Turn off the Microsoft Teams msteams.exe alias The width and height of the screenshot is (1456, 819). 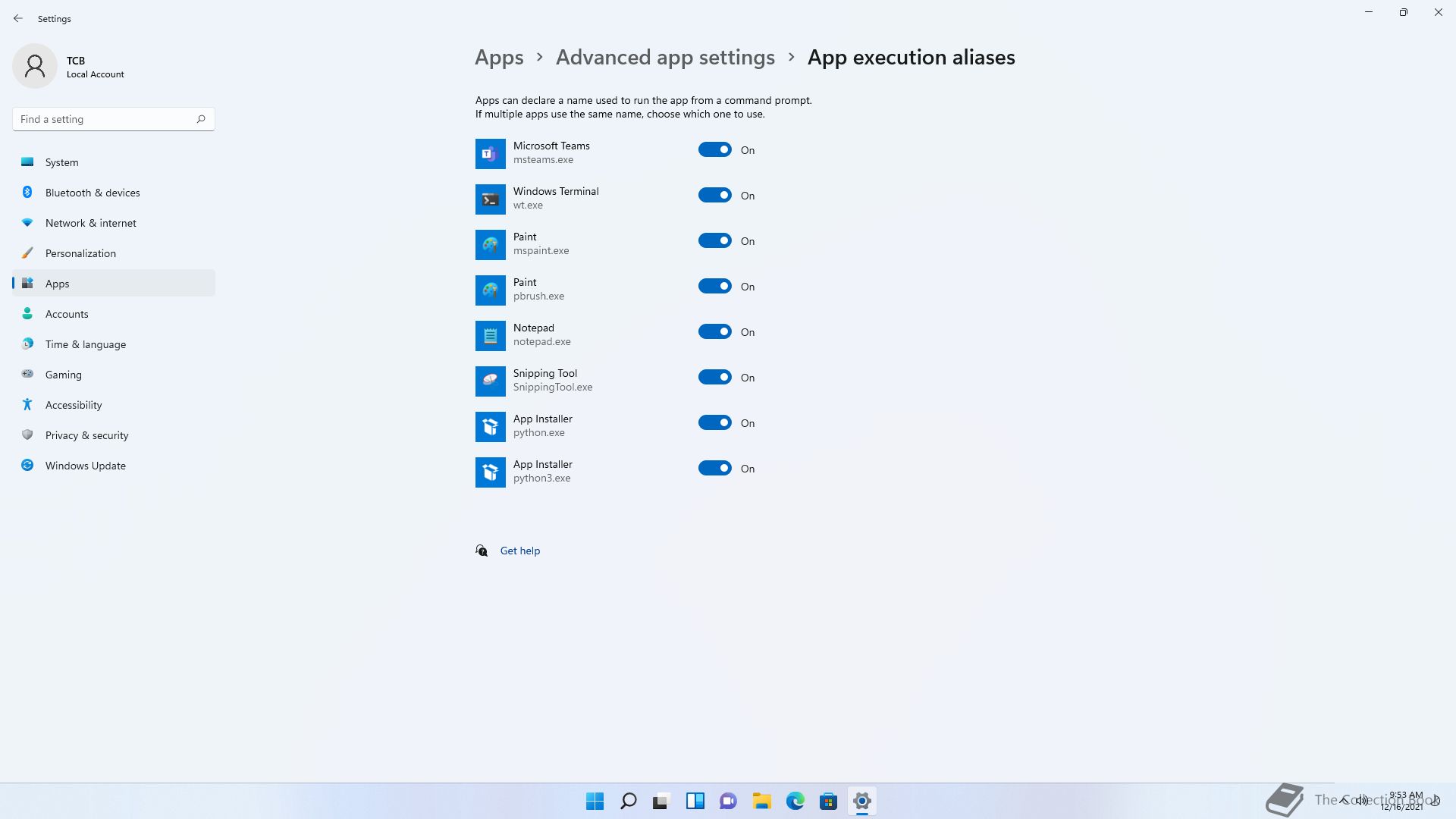tap(715, 150)
